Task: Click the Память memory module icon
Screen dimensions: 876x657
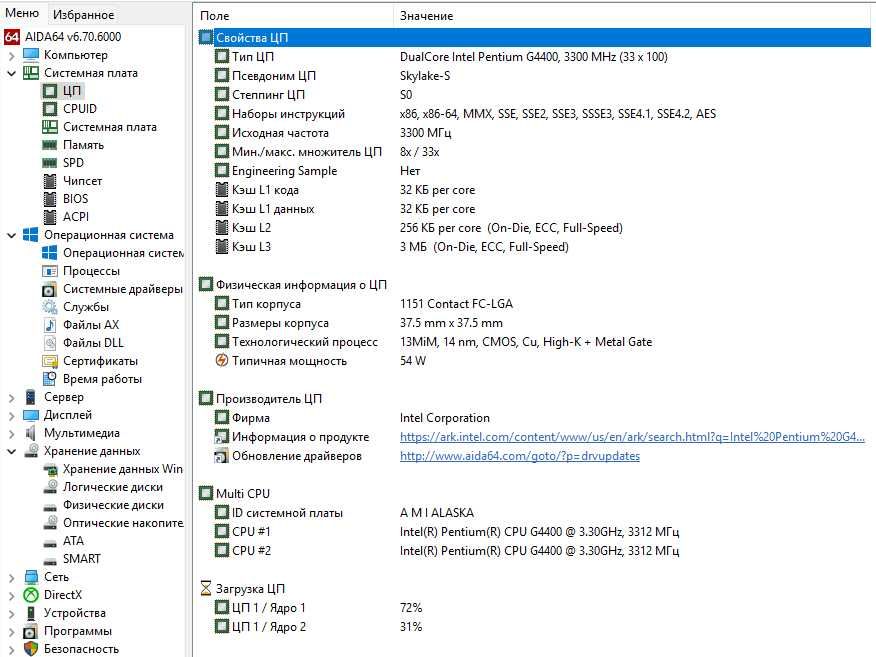Action: [x=50, y=145]
